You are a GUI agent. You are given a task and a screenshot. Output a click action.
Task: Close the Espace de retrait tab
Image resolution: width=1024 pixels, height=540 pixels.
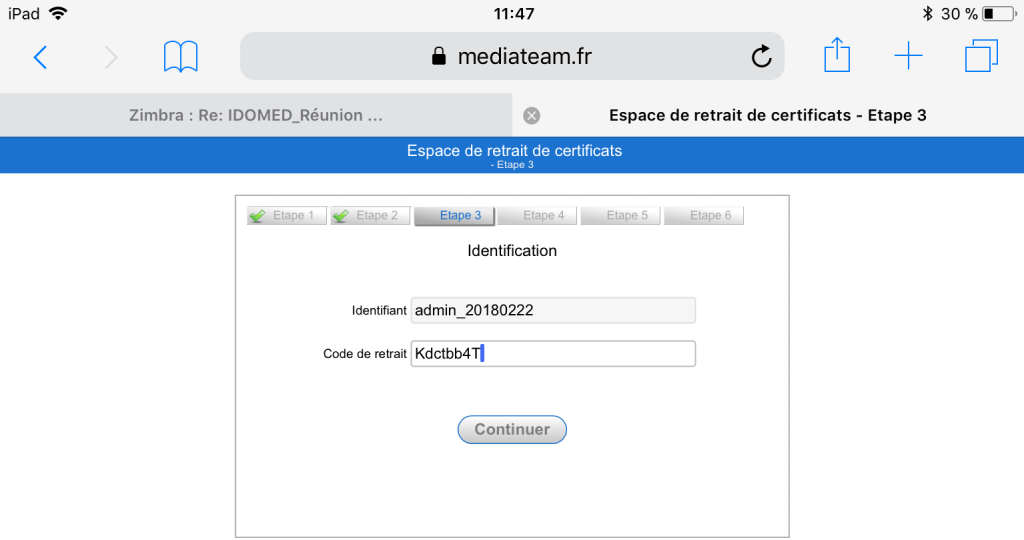pos(532,116)
